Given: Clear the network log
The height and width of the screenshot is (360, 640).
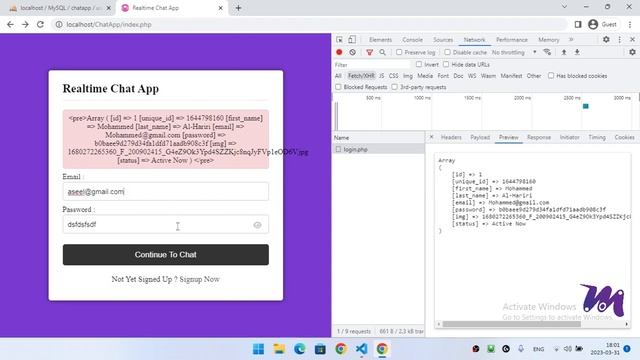Looking at the screenshot, I should (353, 52).
